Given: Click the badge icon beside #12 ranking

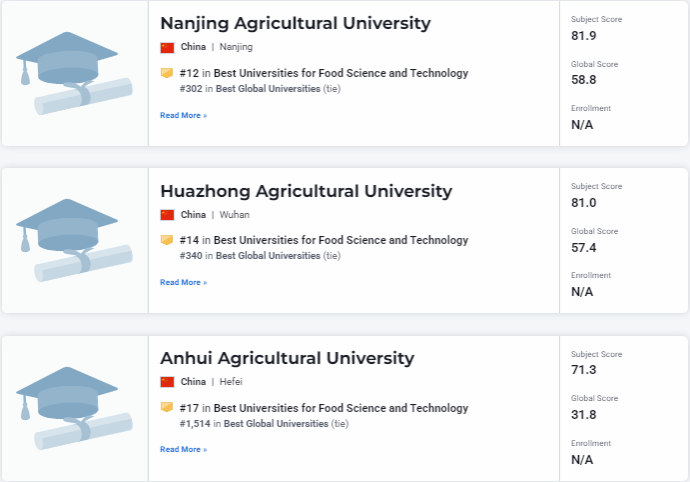Looking at the screenshot, I should 167,73.
